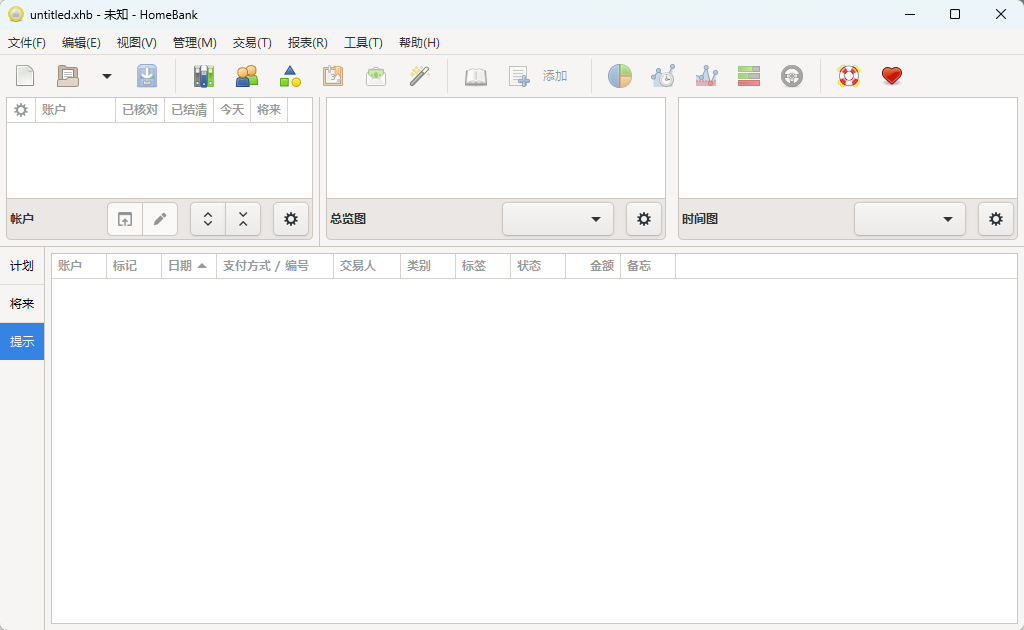Click the add transaction document-plus icon
Image resolution: width=1024 pixels, height=630 pixels.
tap(519, 76)
